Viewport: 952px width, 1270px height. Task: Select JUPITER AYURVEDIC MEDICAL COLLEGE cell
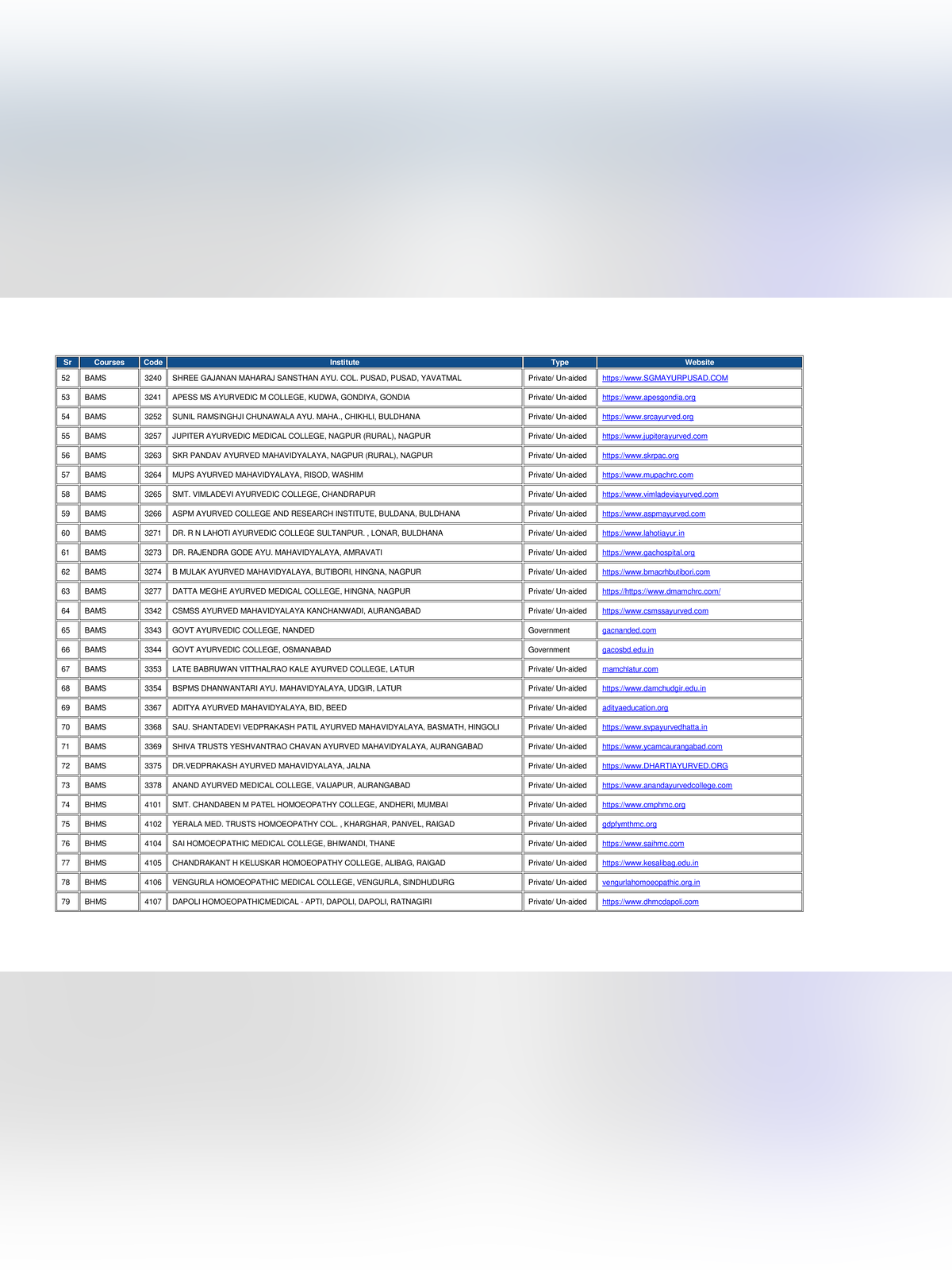pos(345,437)
